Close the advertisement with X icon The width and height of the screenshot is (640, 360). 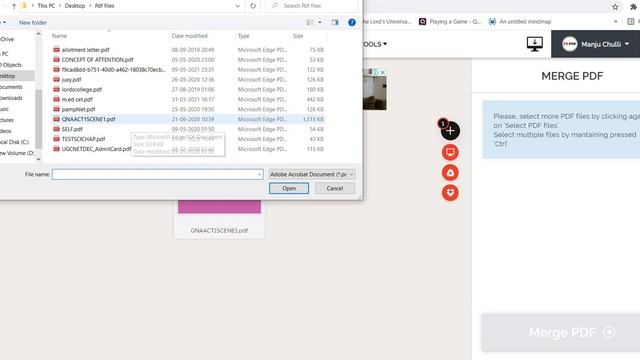point(382,72)
